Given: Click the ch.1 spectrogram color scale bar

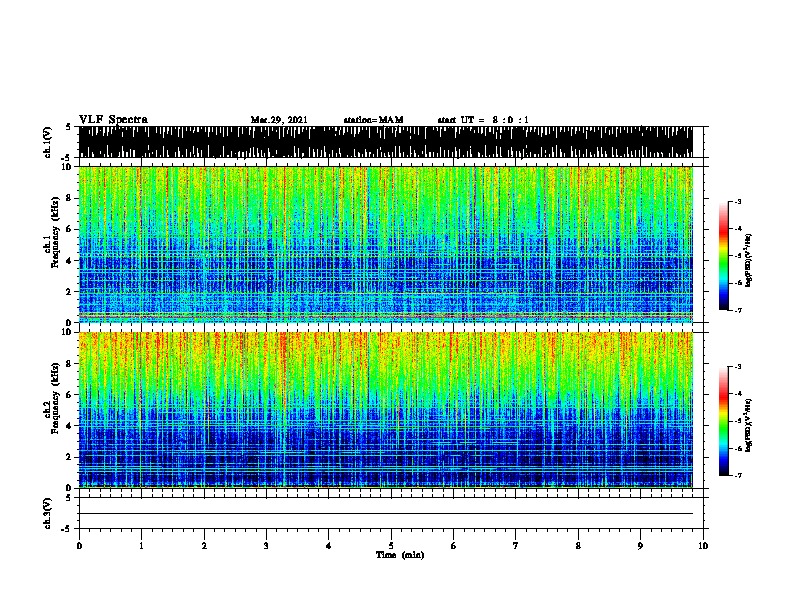Looking at the screenshot, I should click(724, 256).
